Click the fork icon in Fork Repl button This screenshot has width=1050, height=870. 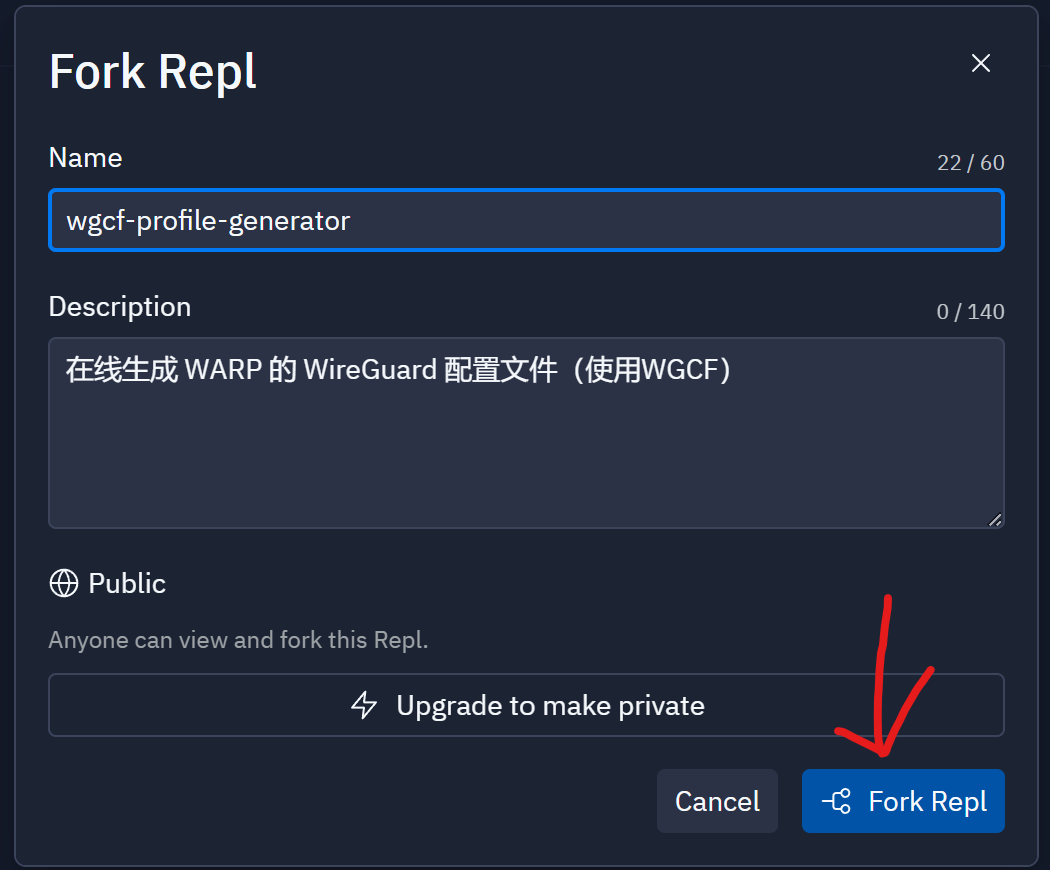point(836,801)
